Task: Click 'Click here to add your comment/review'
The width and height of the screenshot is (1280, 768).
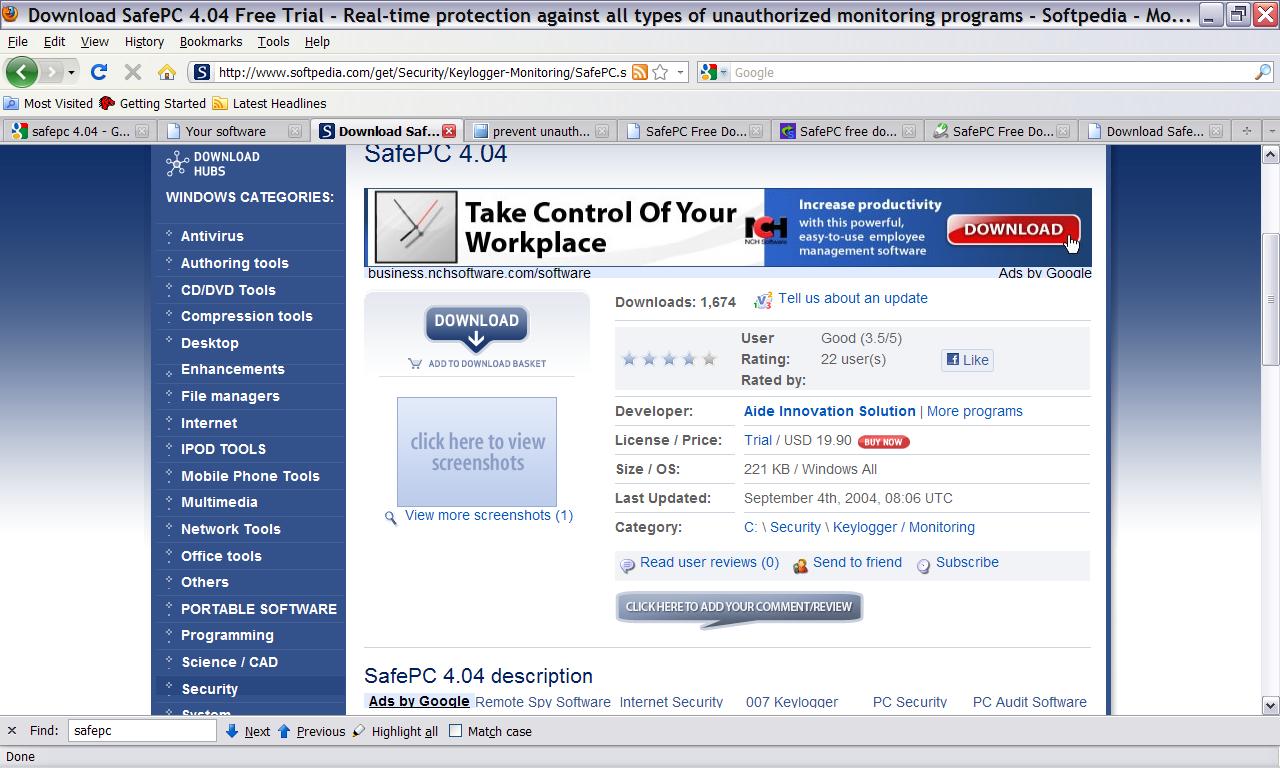Action: [738, 607]
